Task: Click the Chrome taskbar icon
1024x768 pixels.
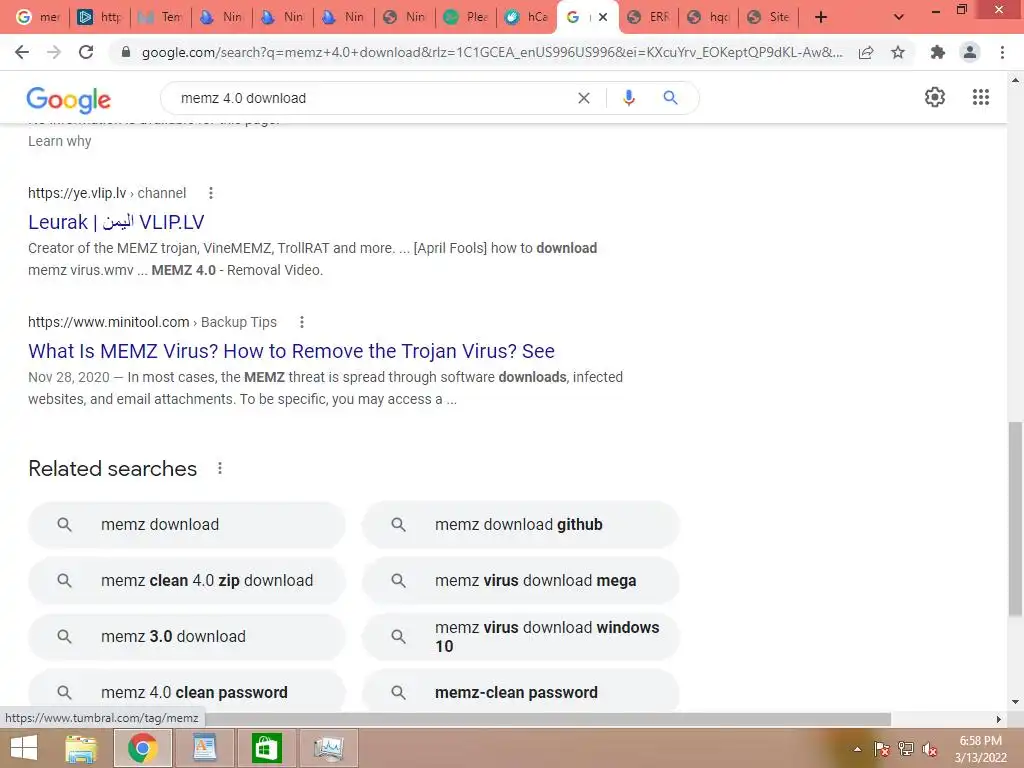Action: (x=142, y=748)
